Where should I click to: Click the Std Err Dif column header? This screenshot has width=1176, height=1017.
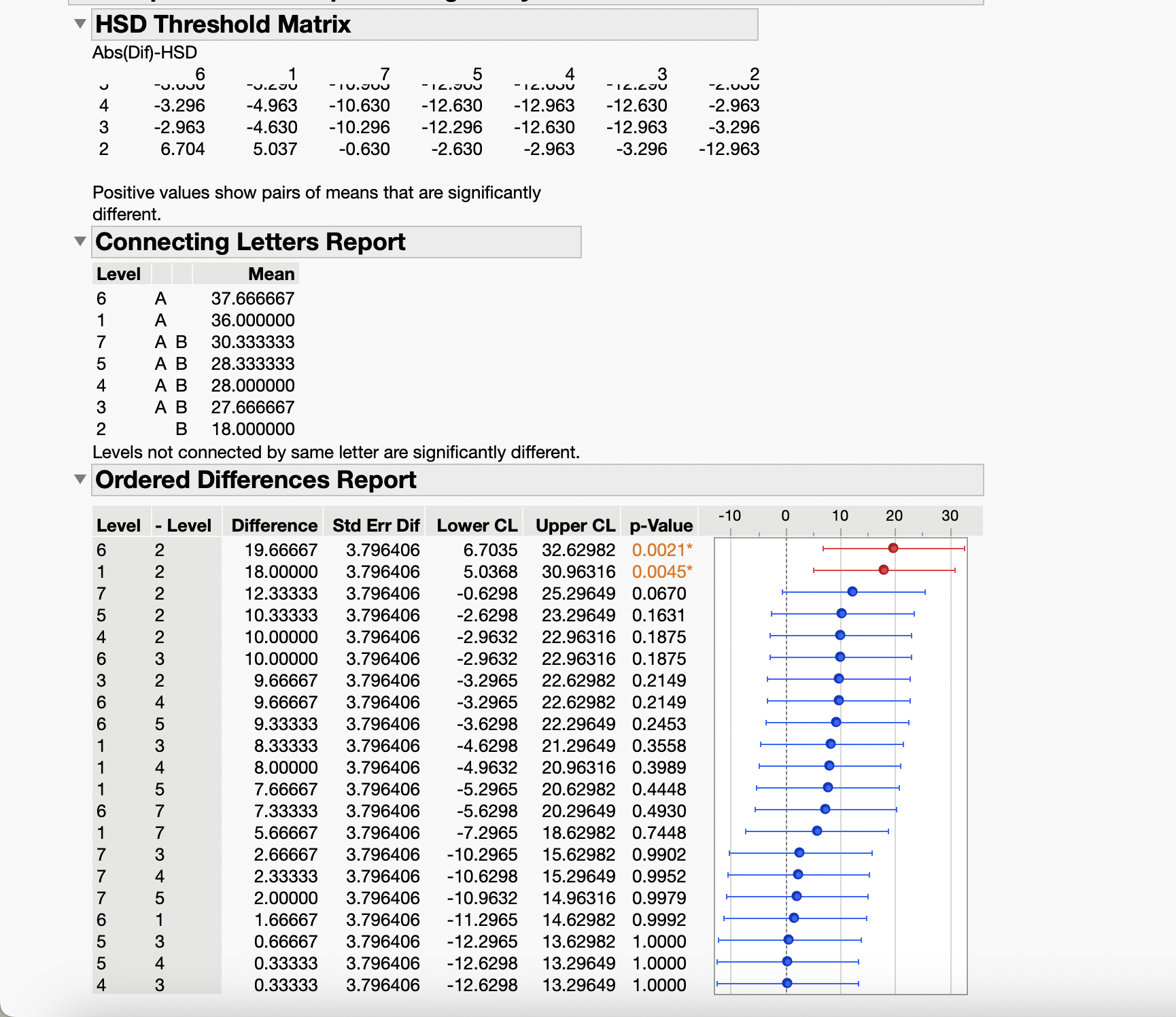coord(375,524)
